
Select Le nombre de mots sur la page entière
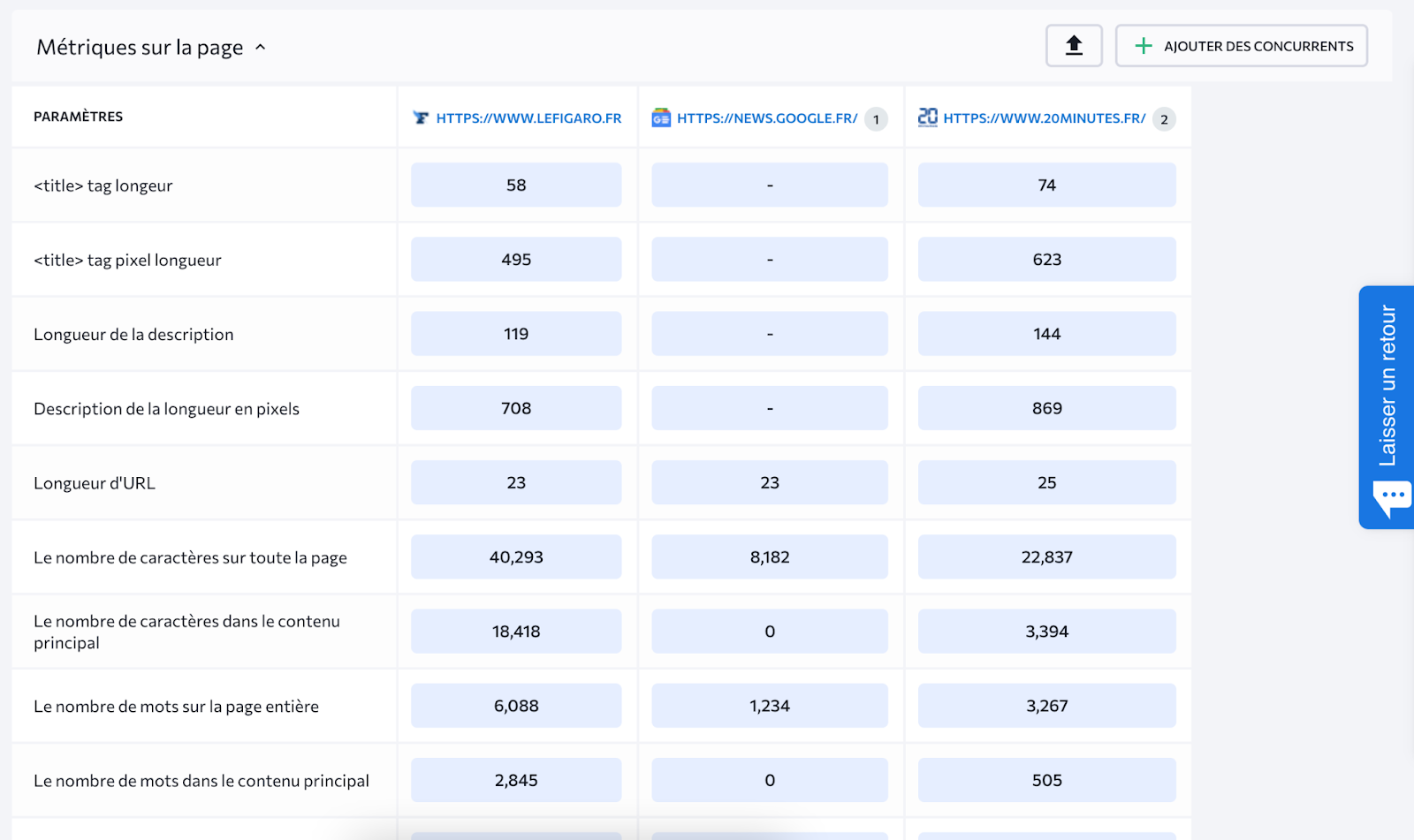point(176,707)
